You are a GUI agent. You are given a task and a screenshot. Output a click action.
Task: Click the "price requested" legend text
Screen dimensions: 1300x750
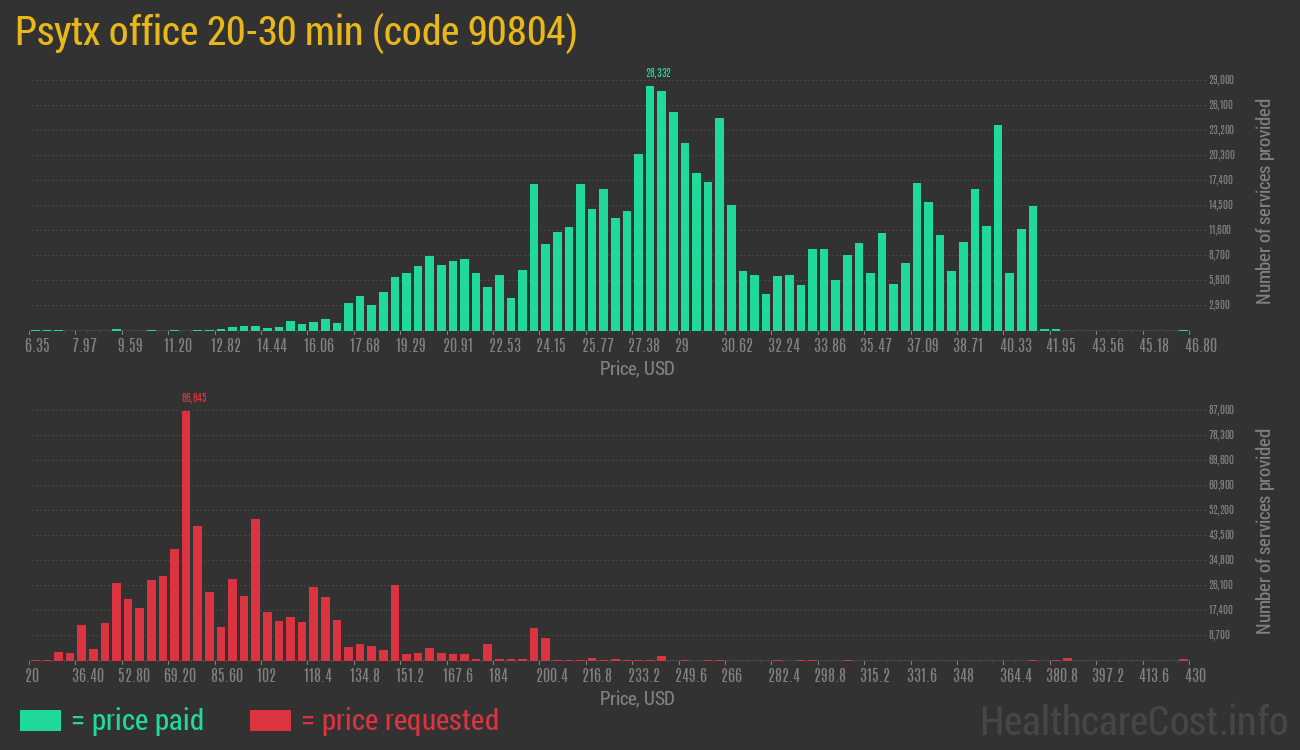coord(399,720)
